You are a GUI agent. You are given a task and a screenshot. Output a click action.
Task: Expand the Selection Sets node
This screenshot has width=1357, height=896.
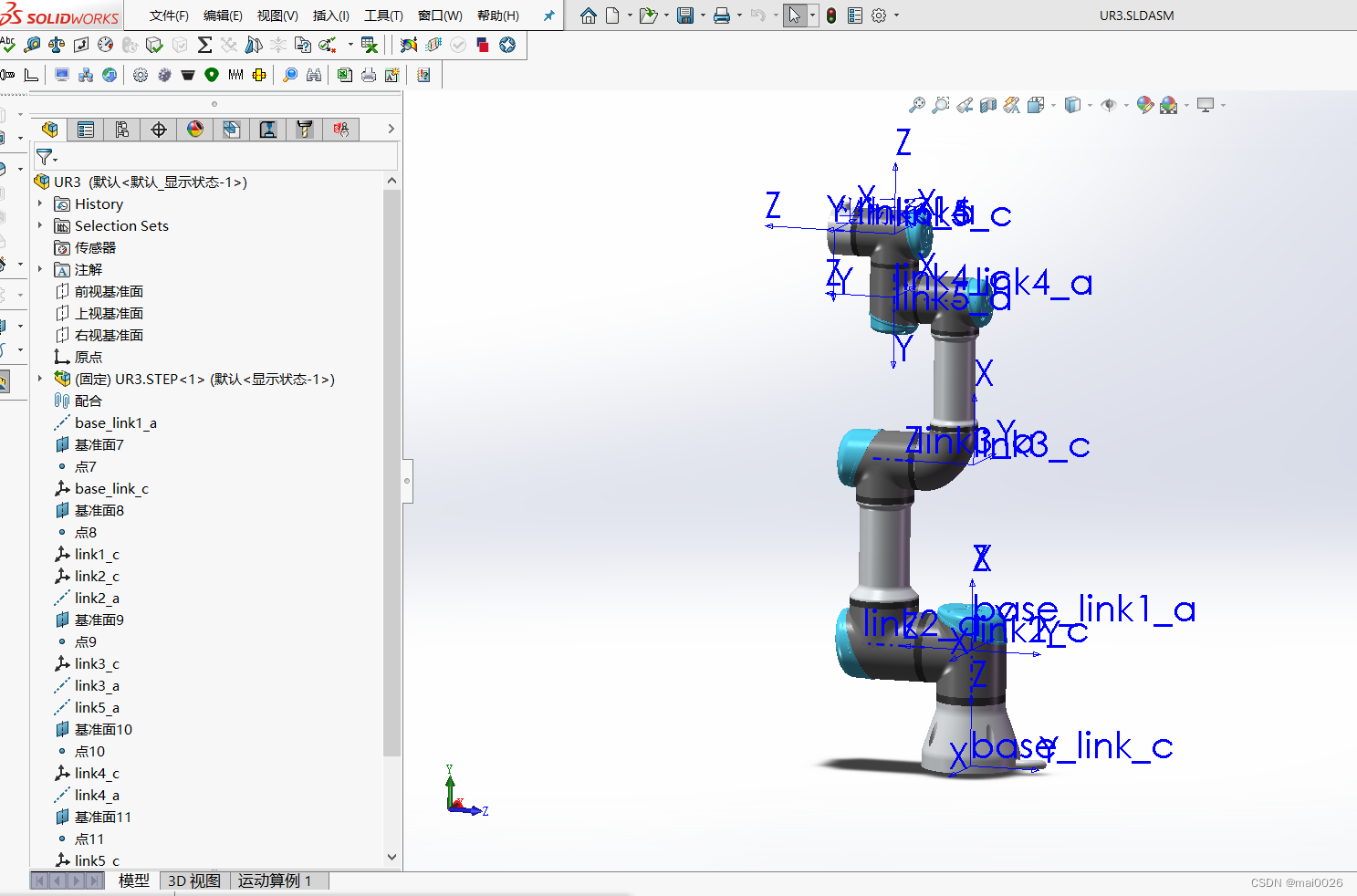click(x=38, y=225)
